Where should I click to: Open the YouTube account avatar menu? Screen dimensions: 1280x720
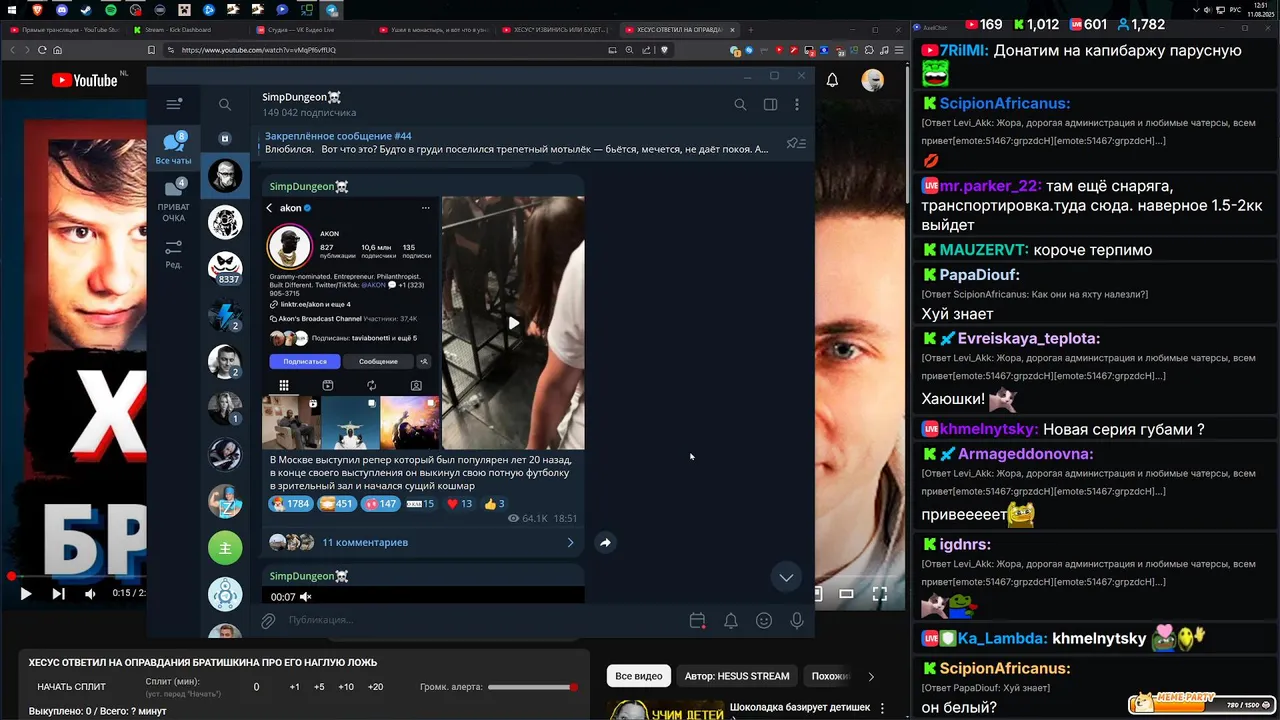point(873,80)
